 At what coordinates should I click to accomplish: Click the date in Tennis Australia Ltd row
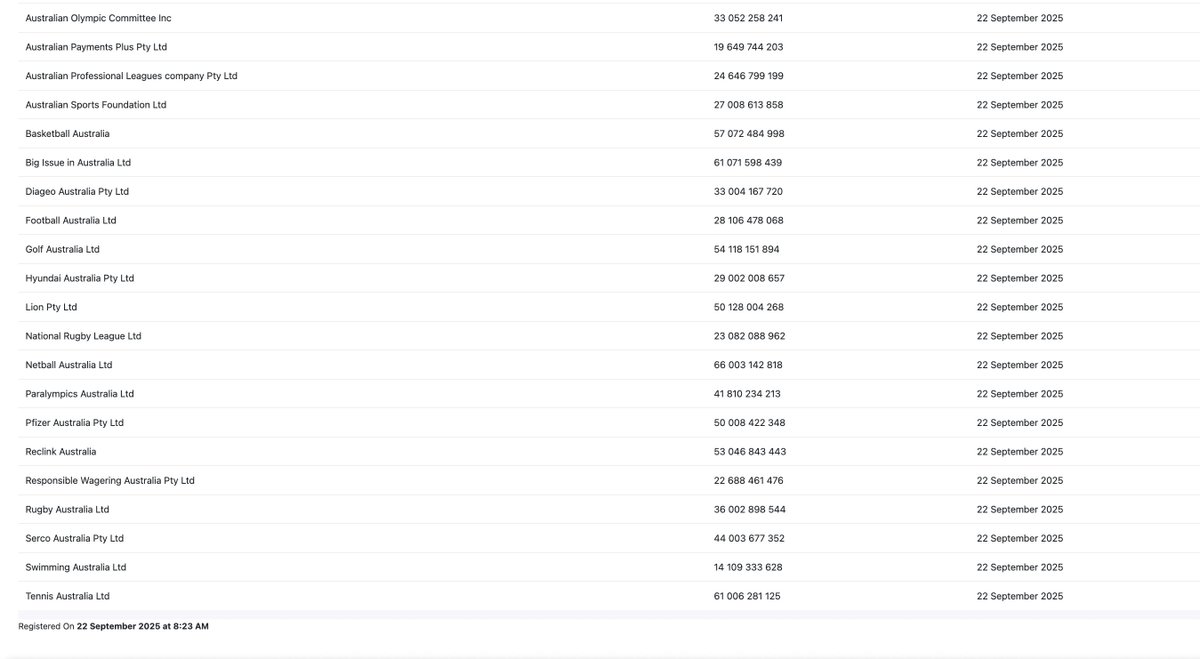(1020, 598)
